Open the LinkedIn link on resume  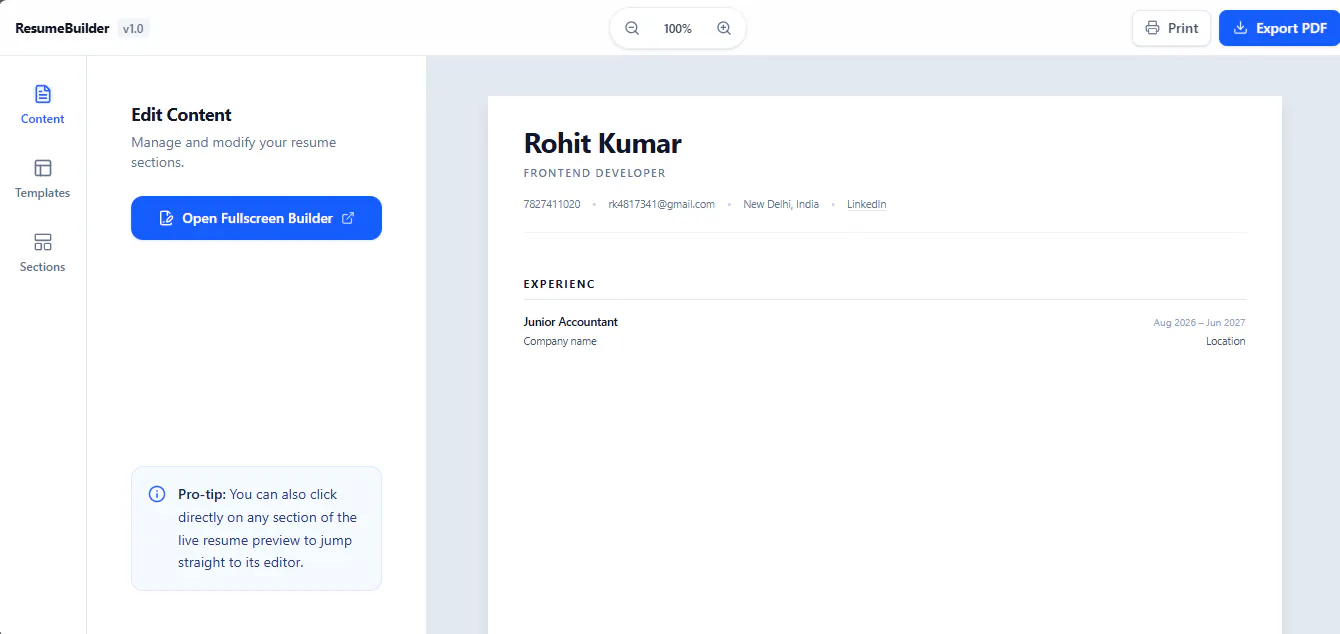[x=867, y=204]
